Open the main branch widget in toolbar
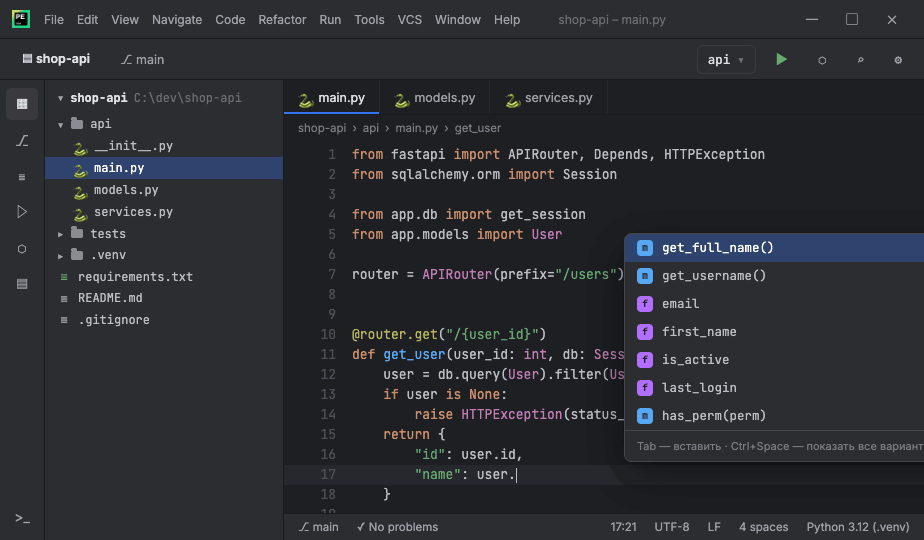The image size is (924, 540). [x=143, y=60]
